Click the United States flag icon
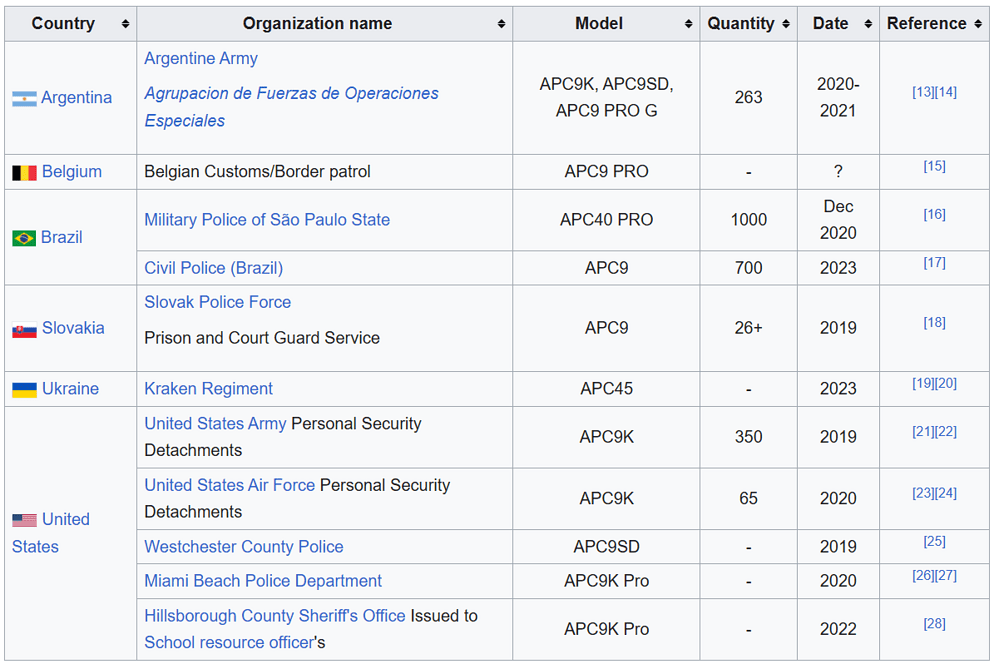Screen dimensions: 999x664 (24, 520)
